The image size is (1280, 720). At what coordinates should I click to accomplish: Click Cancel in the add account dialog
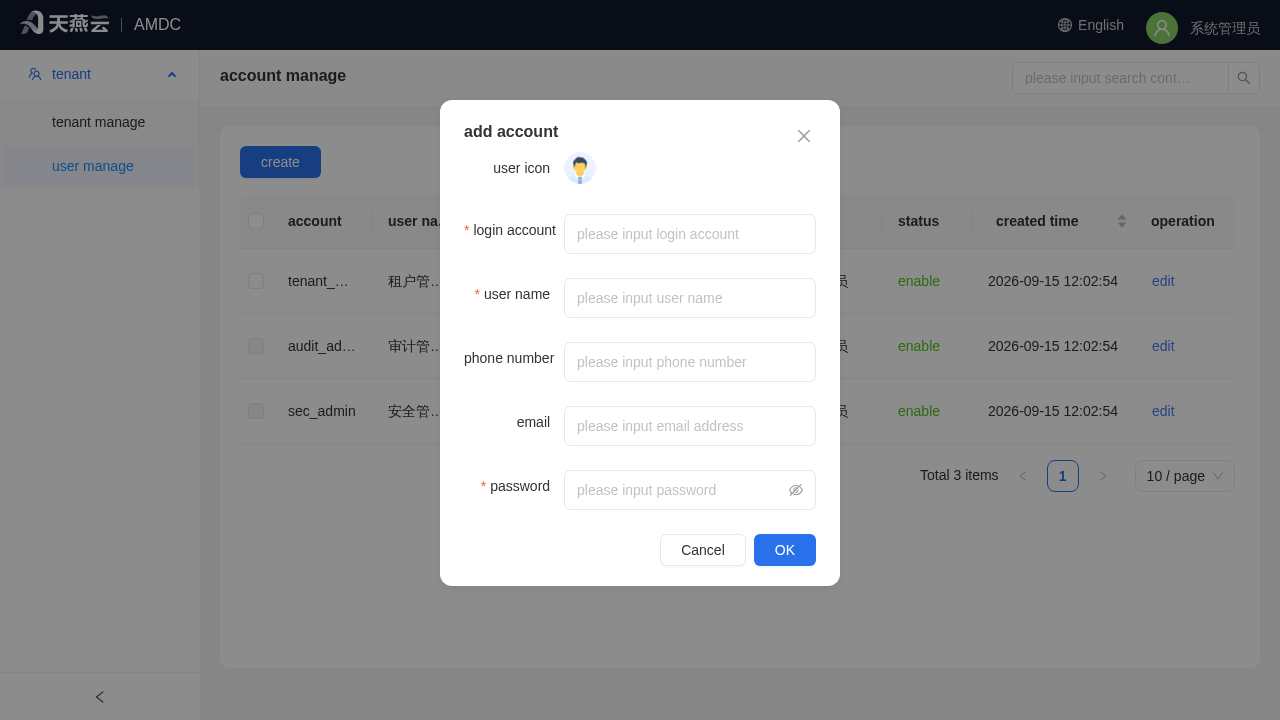[703, 550]
